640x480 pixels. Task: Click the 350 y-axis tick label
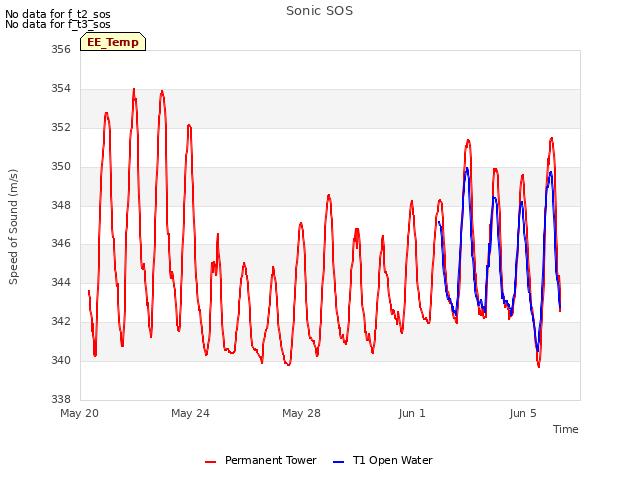coord(61,167)
